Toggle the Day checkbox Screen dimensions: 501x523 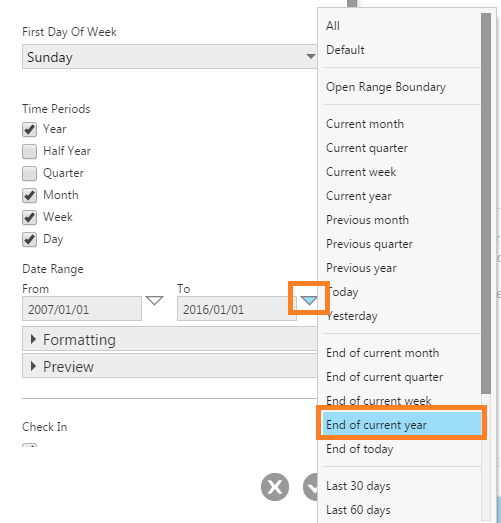click(x=29, y=239)
